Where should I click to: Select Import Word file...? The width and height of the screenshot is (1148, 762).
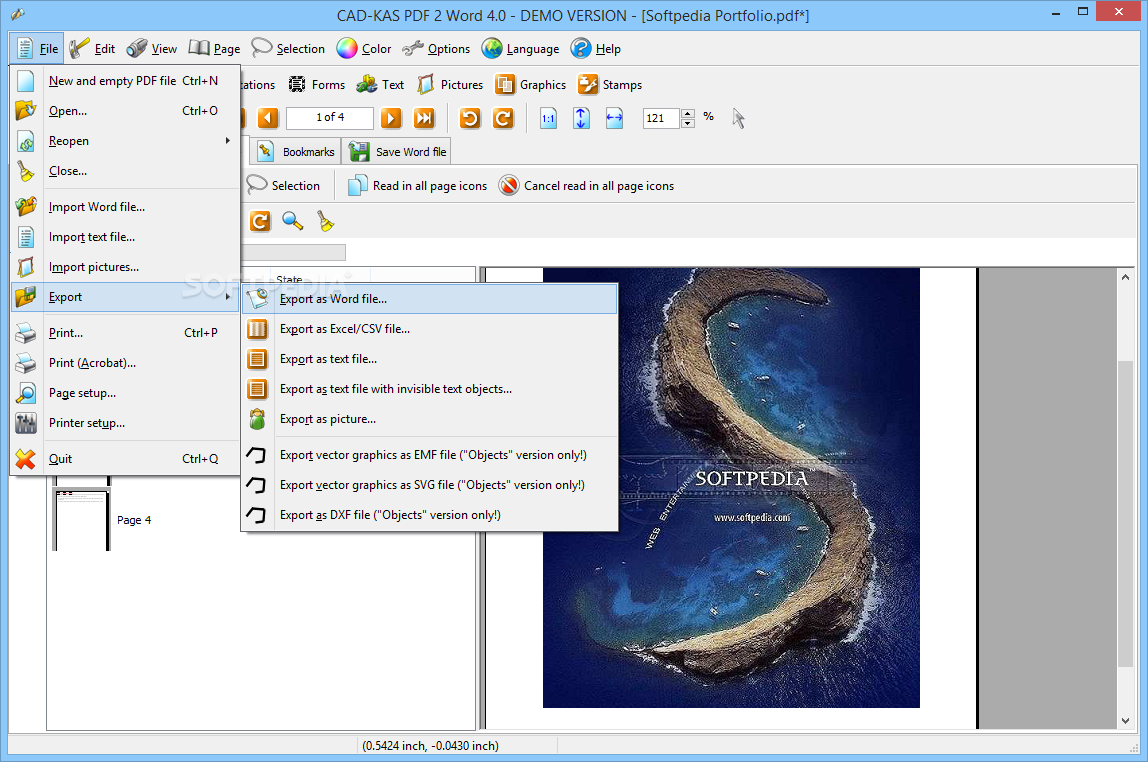(x=125, y=207)
